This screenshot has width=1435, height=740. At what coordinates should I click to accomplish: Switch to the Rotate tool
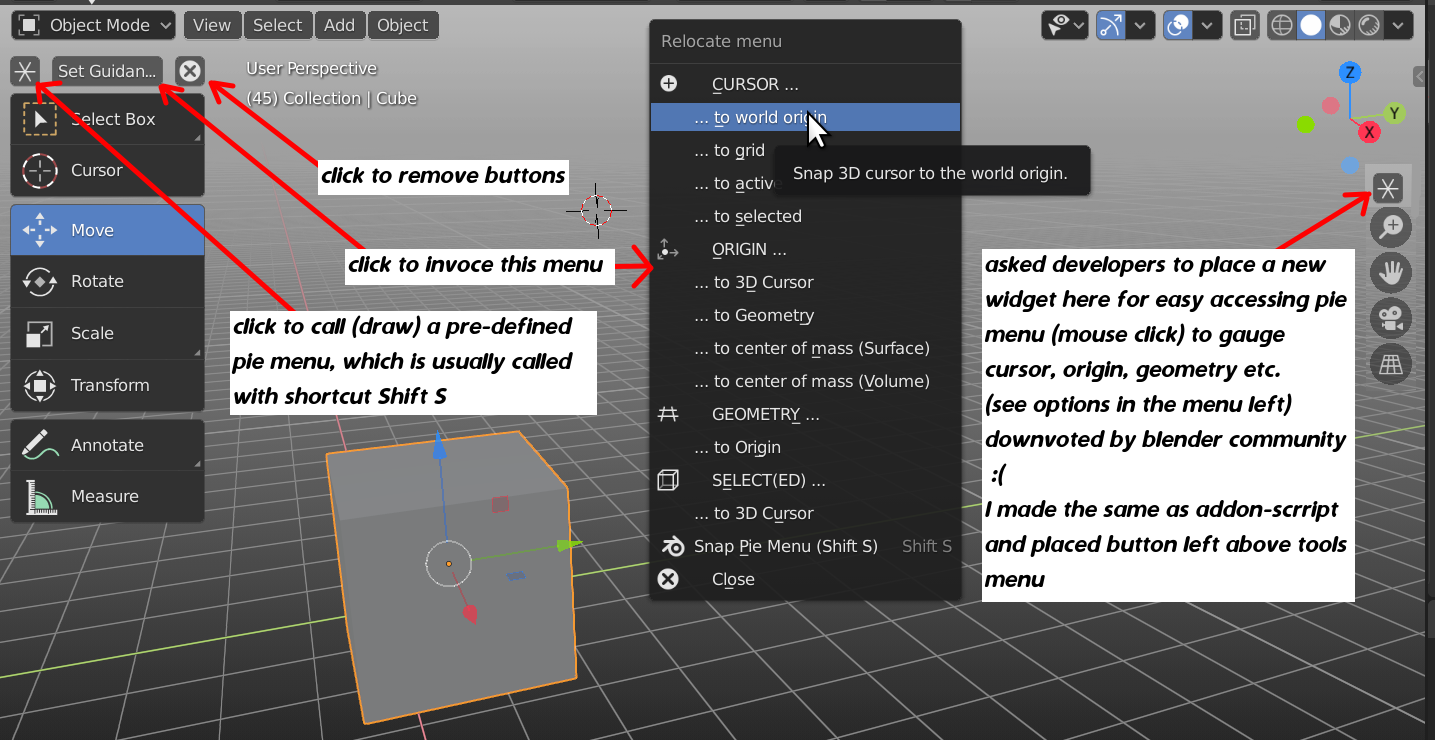point(107,281)
